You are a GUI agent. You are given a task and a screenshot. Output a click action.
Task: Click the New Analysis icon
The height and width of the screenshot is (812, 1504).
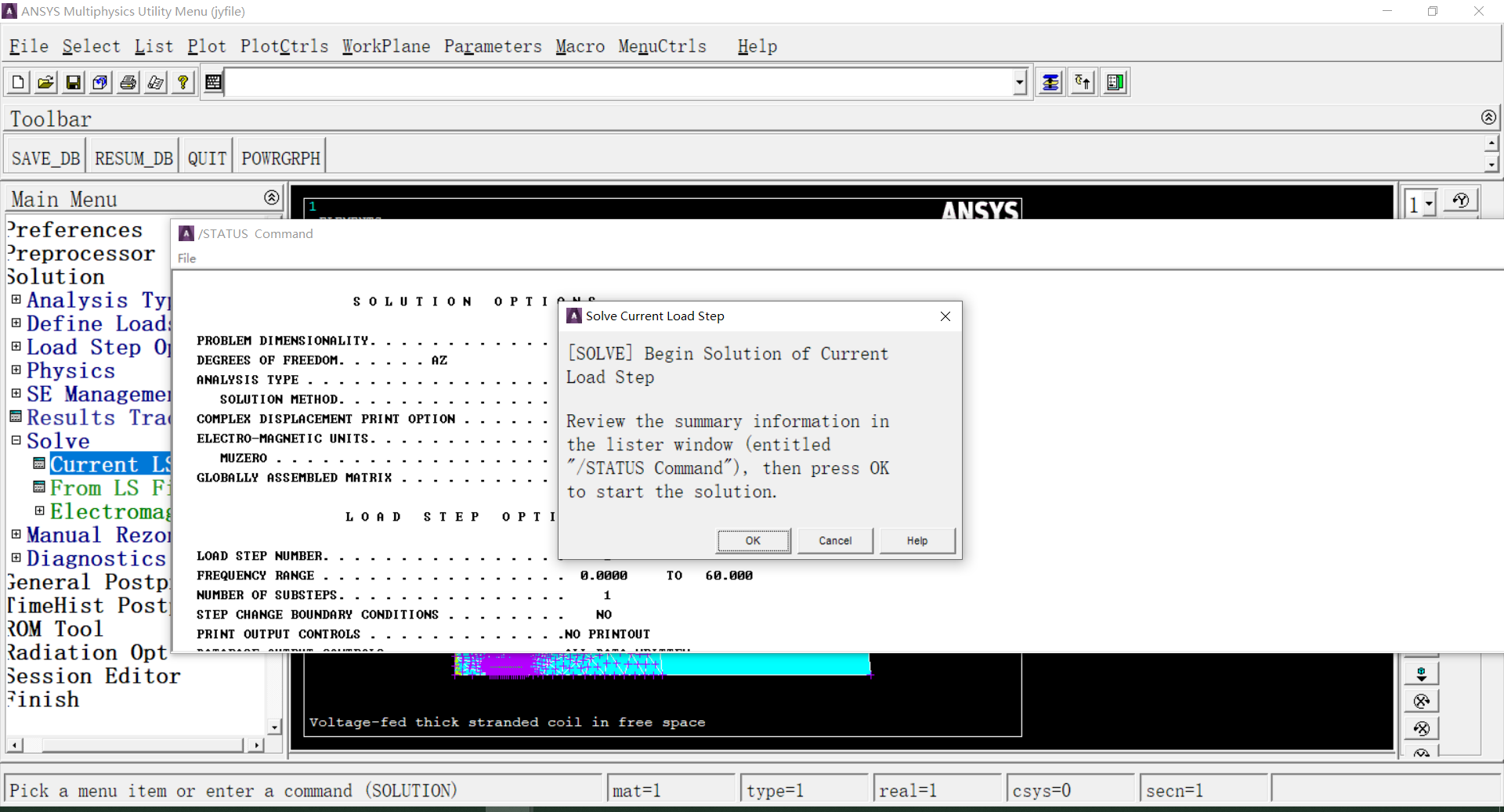coord(19,82)
